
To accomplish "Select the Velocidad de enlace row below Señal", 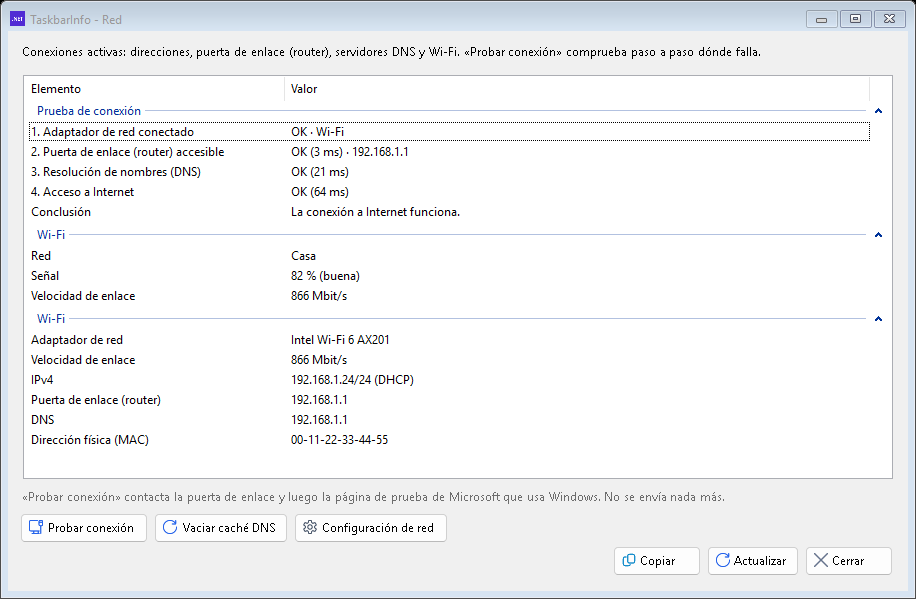I will coord(449,296).
